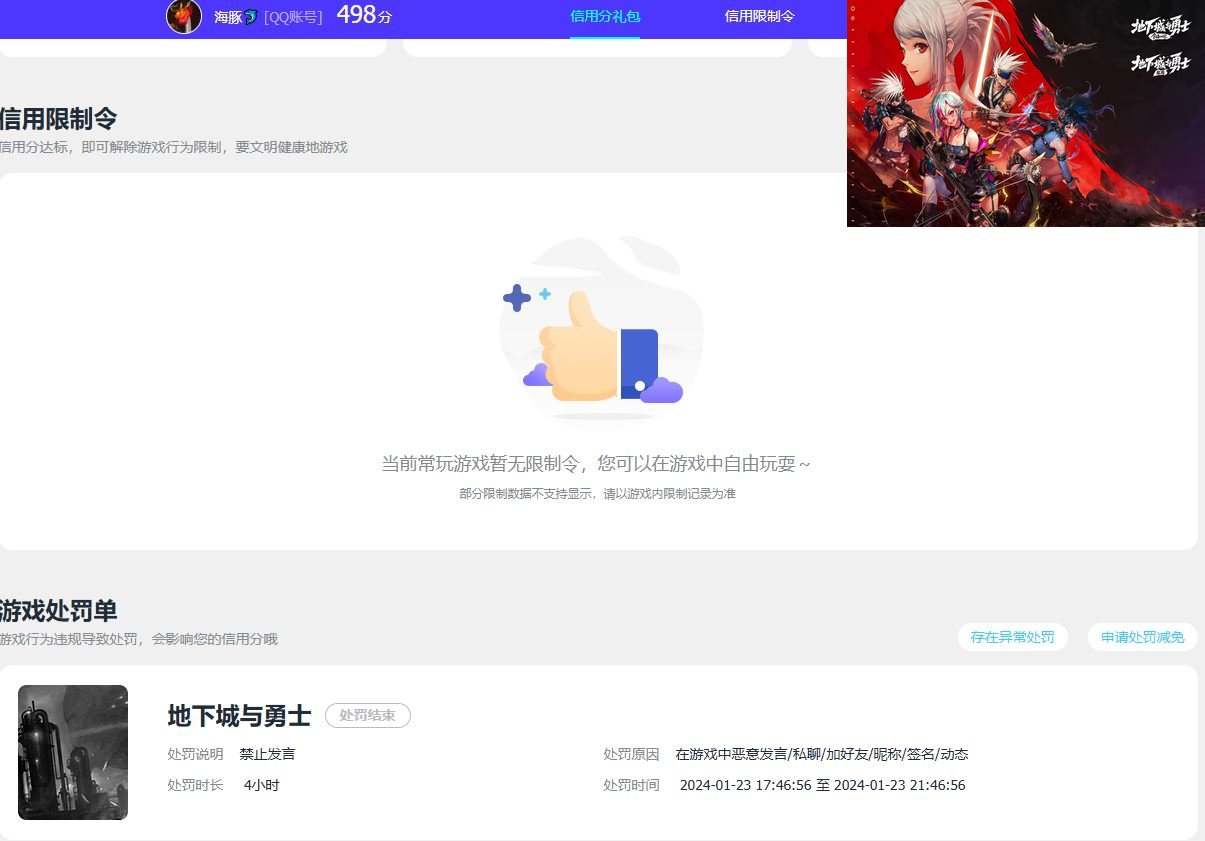This screenshot has width=1205, height=841.
Task: Click the 地下城与勇士 game title
Action: (239, 716)
